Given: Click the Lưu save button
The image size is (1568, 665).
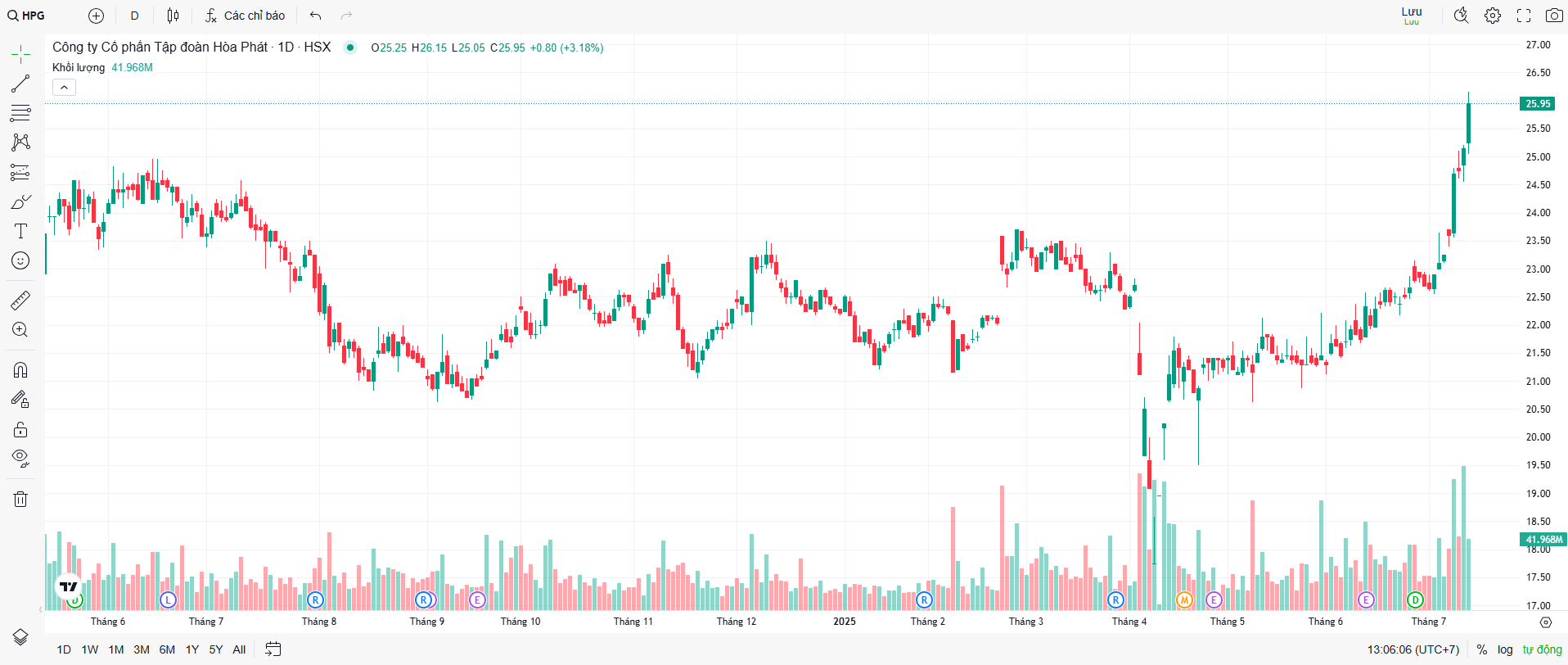Looking at the screenshot, I should pos(1411,15).
